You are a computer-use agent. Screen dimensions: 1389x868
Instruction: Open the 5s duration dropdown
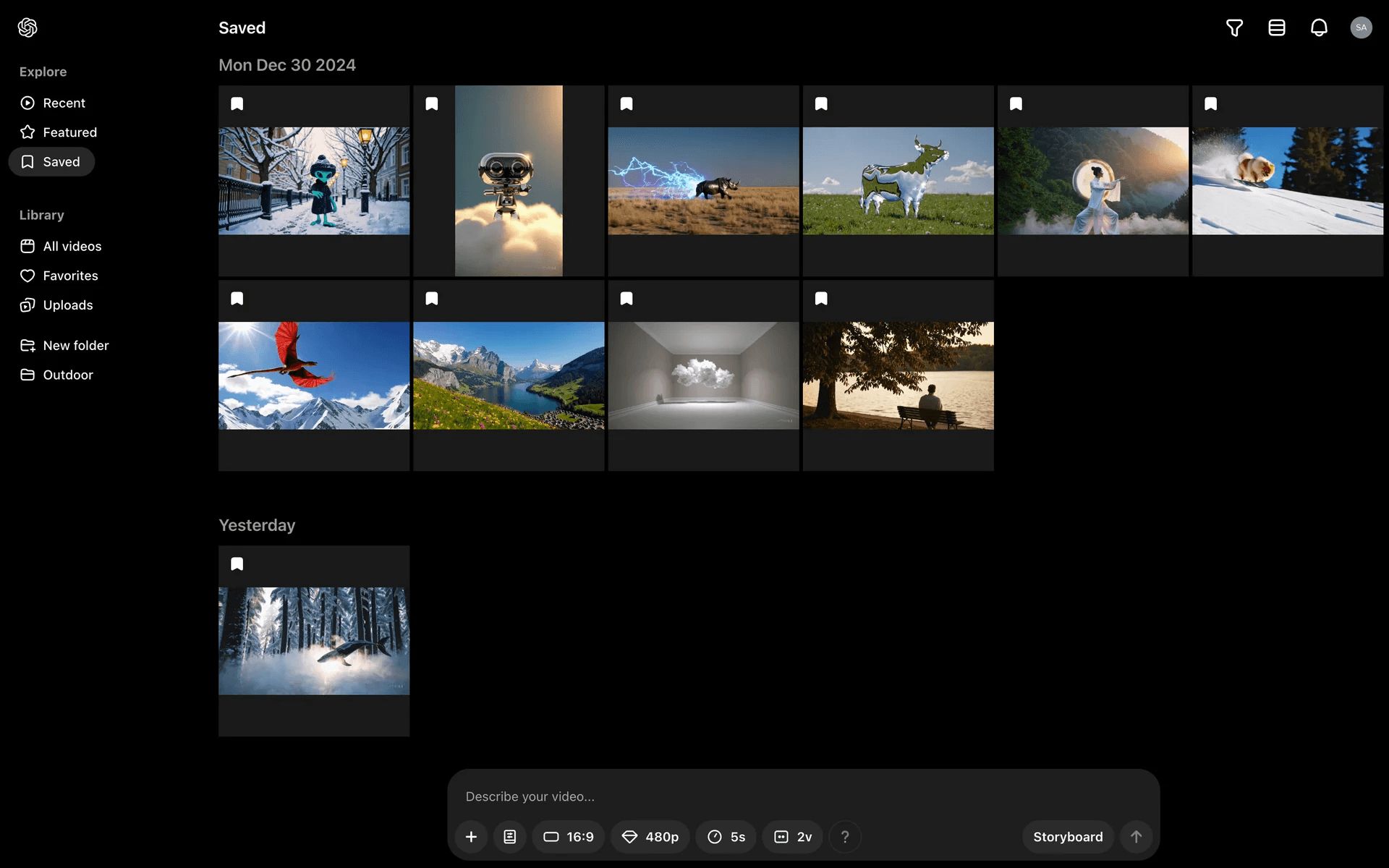click(726, 837)
